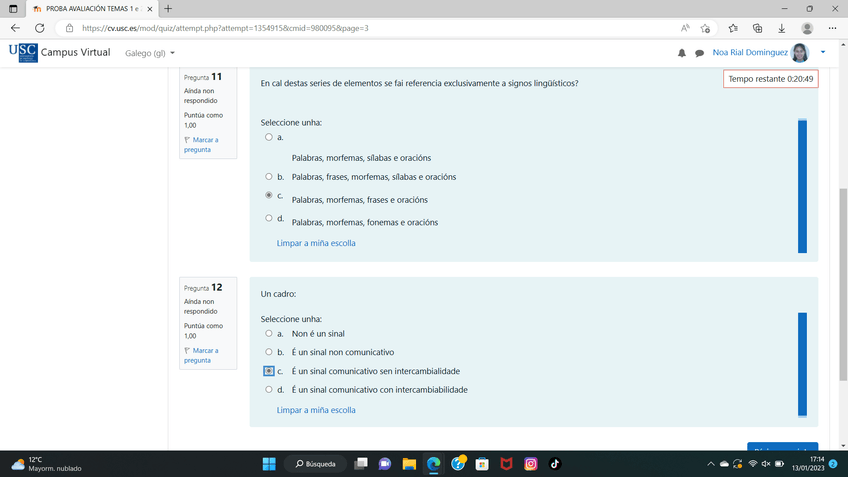Screen dimensions: 848x477
Task: Select option d Palabras, morfemas, fonemas e oracións
Action: click(269, 218)
